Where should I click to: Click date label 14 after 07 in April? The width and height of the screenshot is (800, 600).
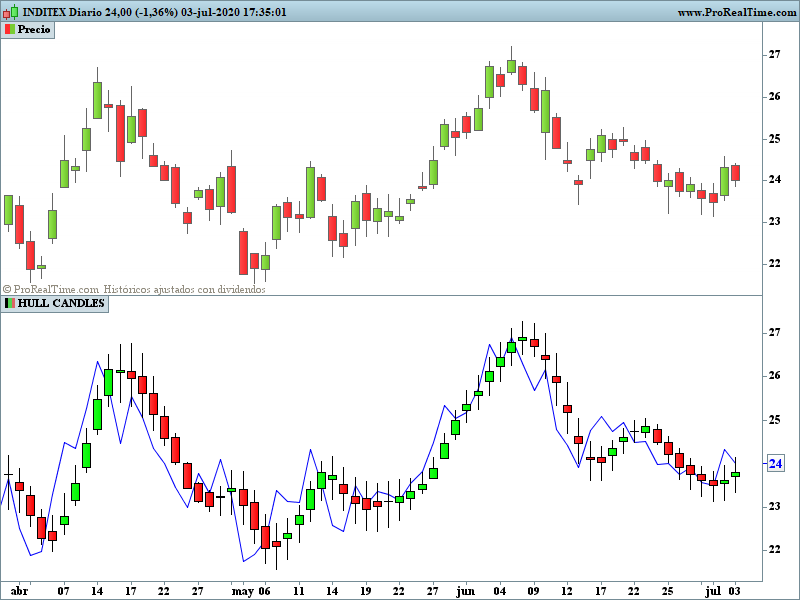coord(97,591)
